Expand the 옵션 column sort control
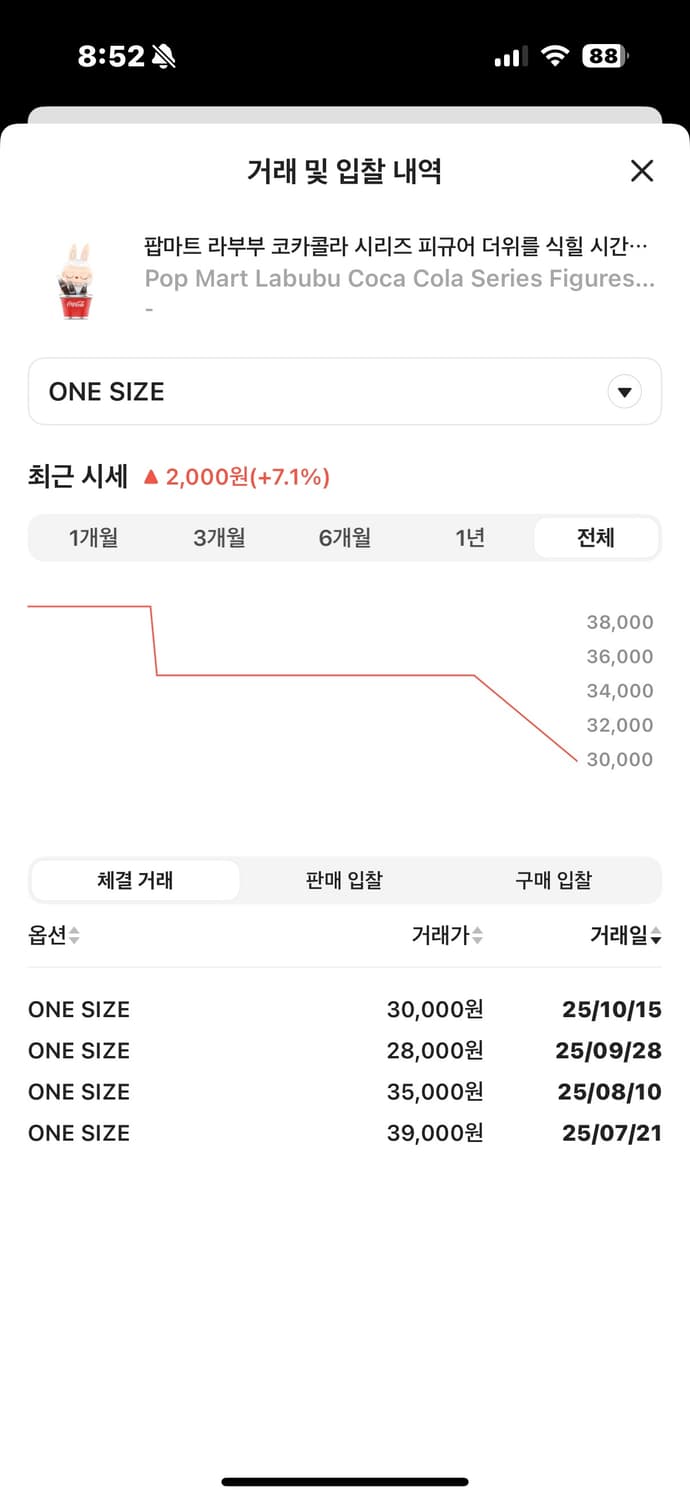The height and width of the screenshot is (1500, 690). point(72,936)
